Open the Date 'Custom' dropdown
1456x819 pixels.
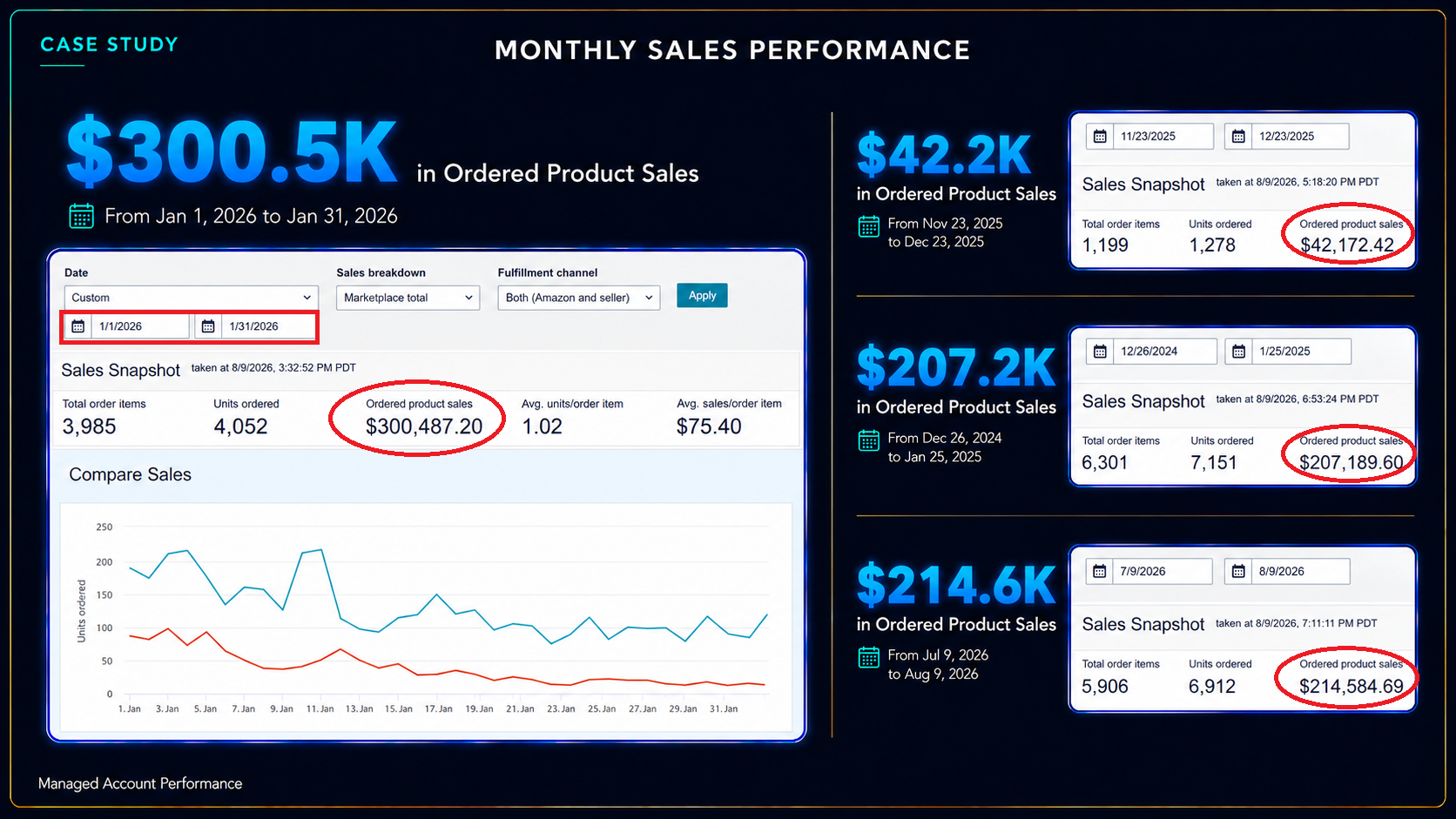[192, 298]
